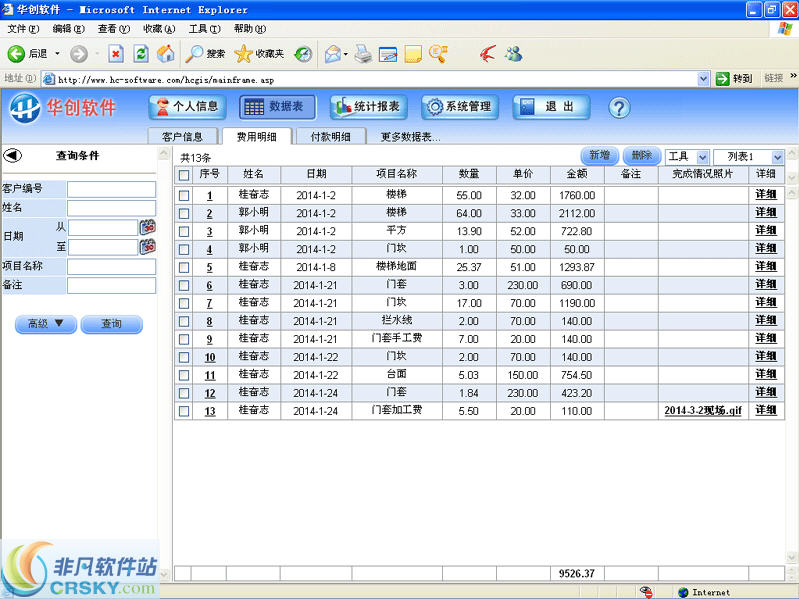Click the IE Forward arrow icon
The image size is (799, 599).
click(x=78, y=53)
